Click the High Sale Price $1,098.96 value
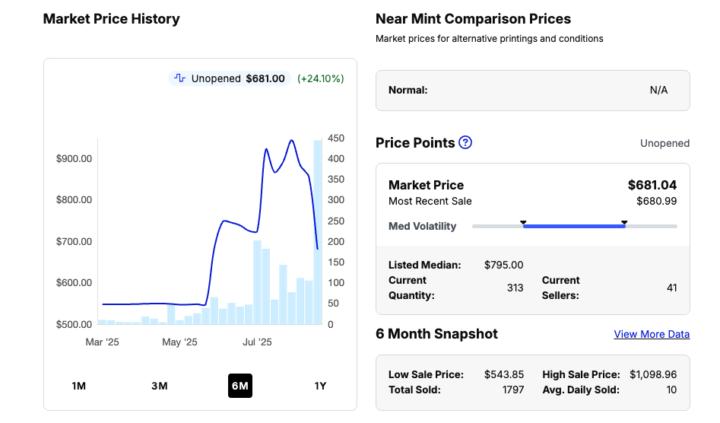 (653, 374)
